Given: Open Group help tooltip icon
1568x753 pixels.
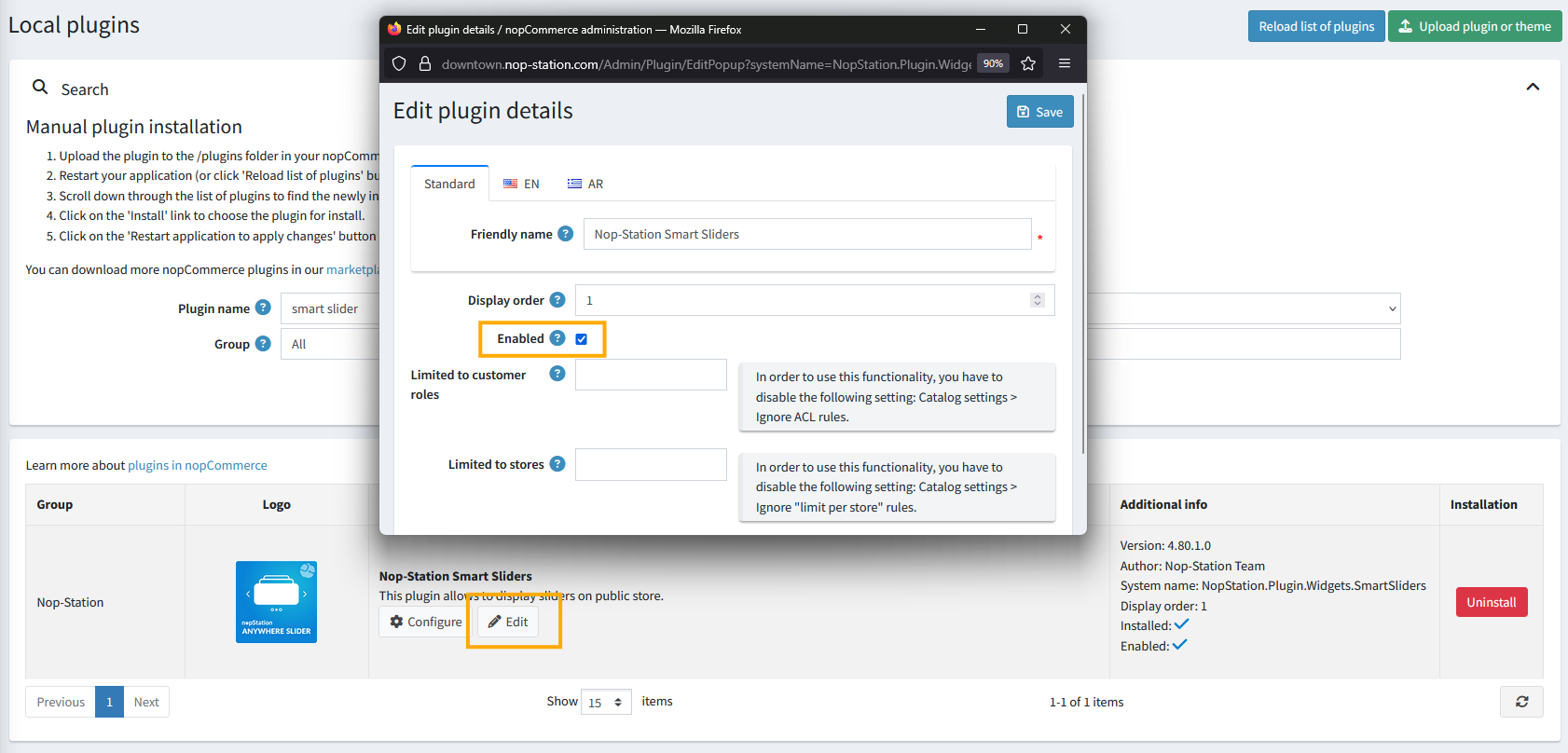Looking at the screenshot, I should (x=263, y=343).
